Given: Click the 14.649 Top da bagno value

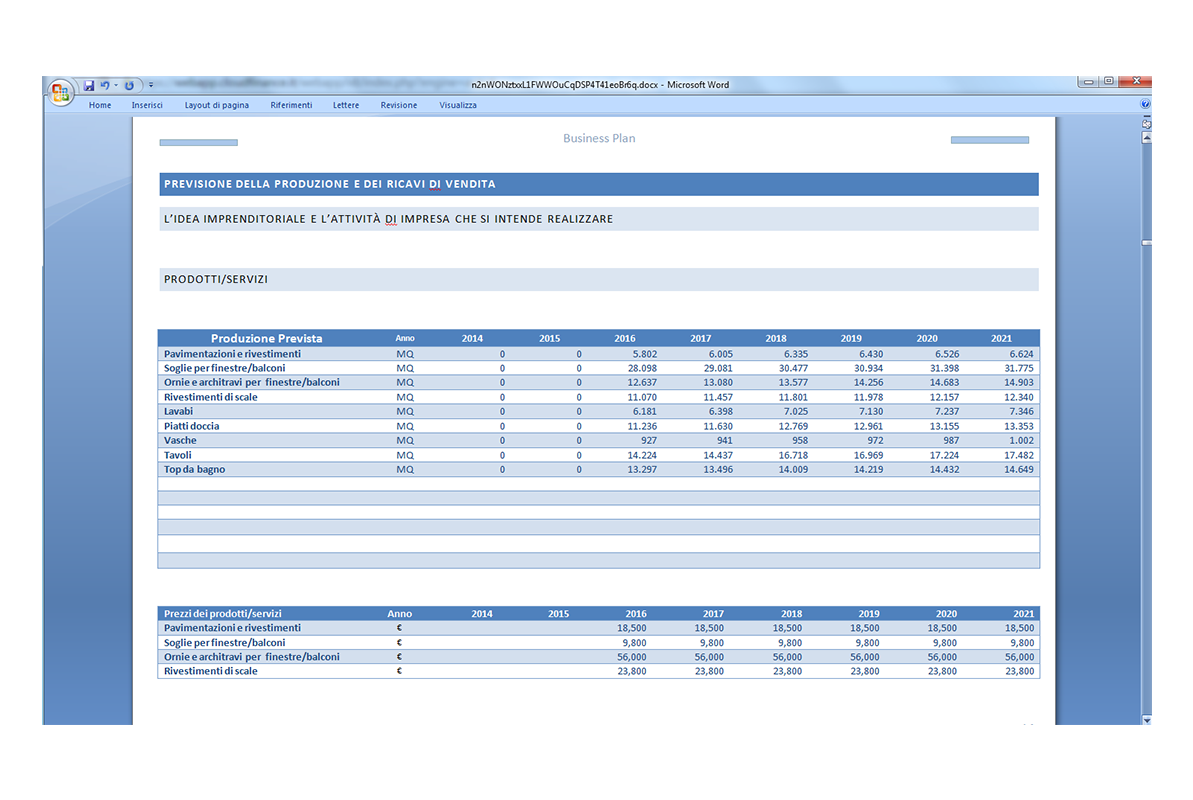Looking at the screenshot, I should pyautogui.click(x=1019, y=470).
